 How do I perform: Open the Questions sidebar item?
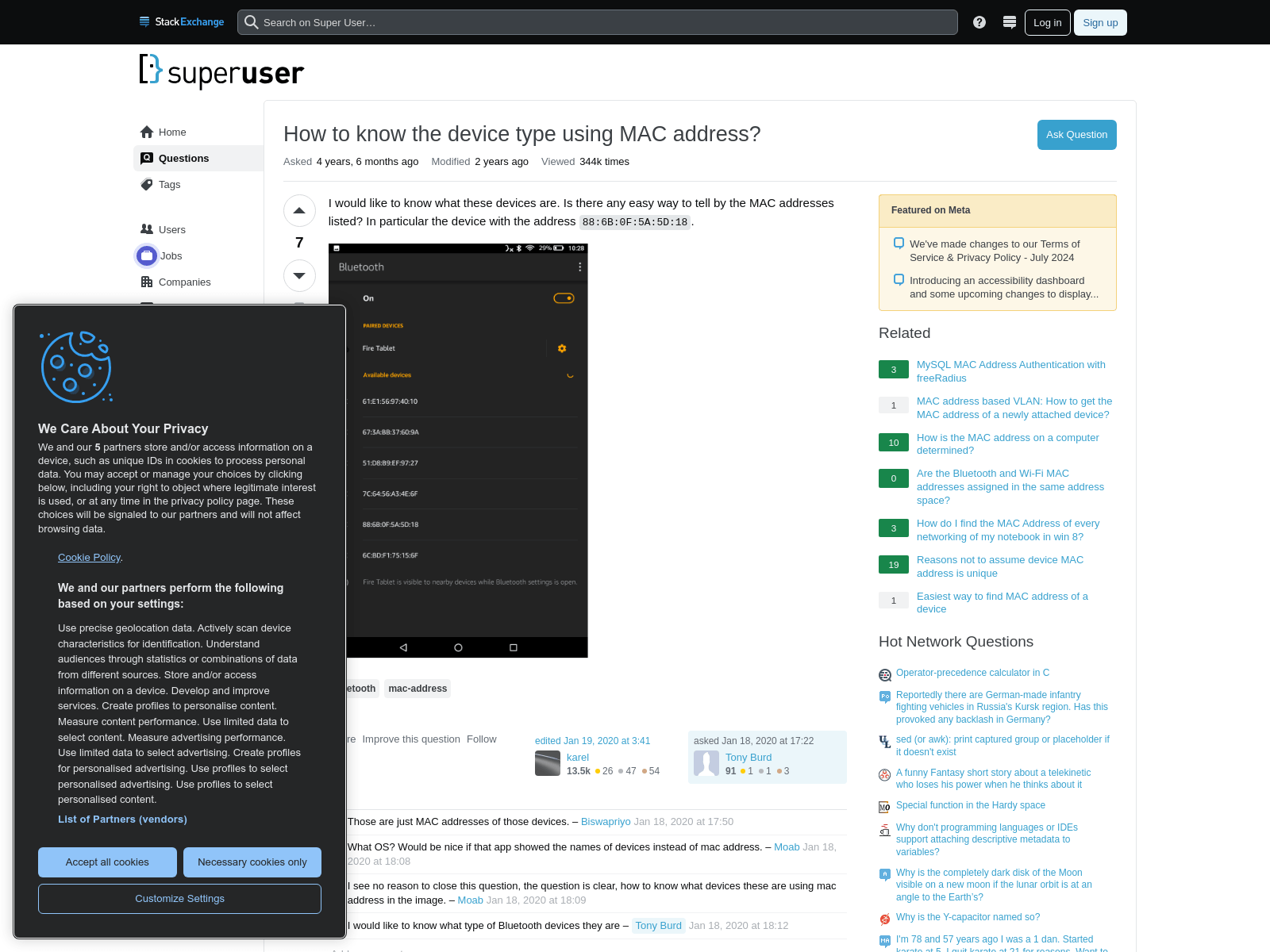point(198,158)
